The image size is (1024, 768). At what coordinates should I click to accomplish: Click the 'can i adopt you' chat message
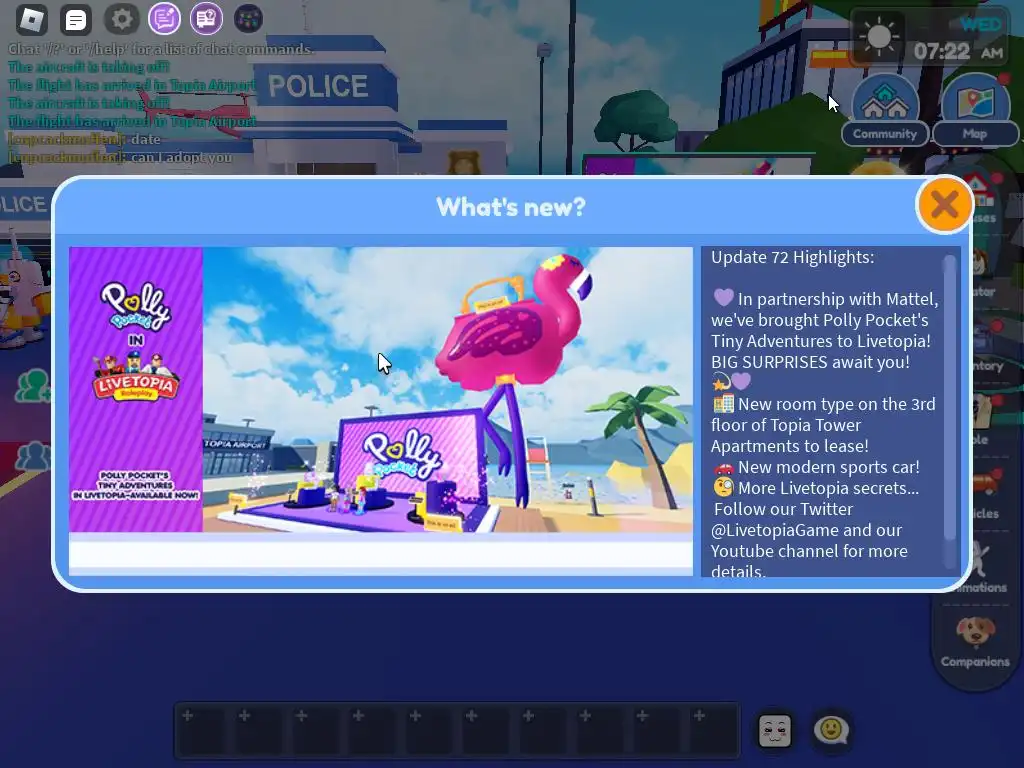point(181,157)
